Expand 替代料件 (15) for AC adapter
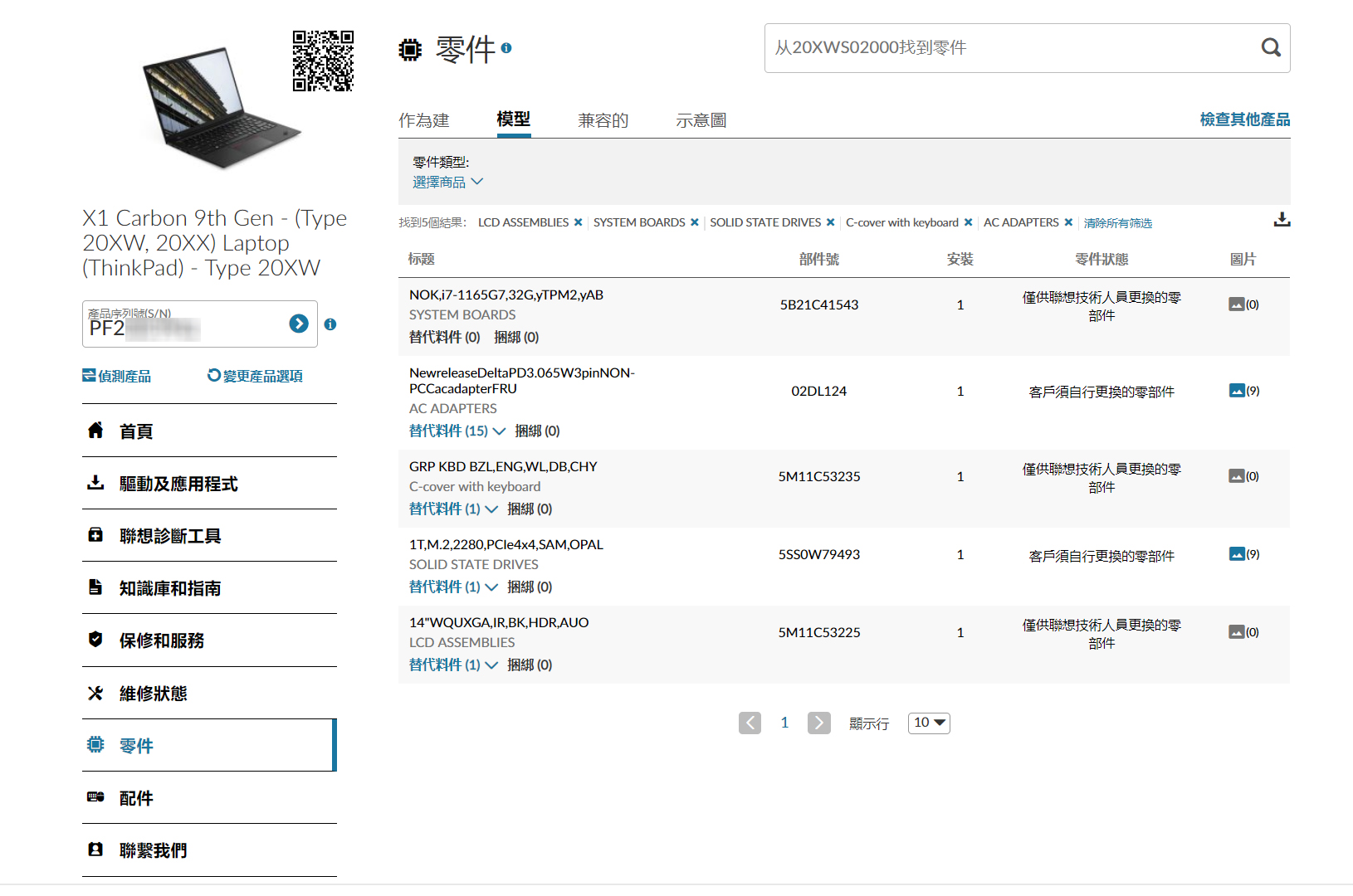 457,431
